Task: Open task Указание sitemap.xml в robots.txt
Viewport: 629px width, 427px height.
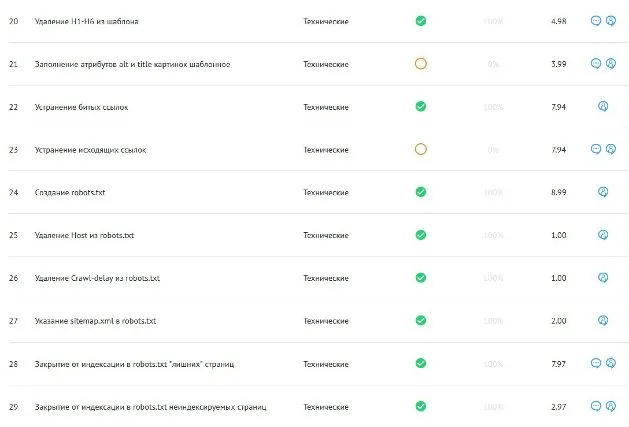Action: coord(95,321)
